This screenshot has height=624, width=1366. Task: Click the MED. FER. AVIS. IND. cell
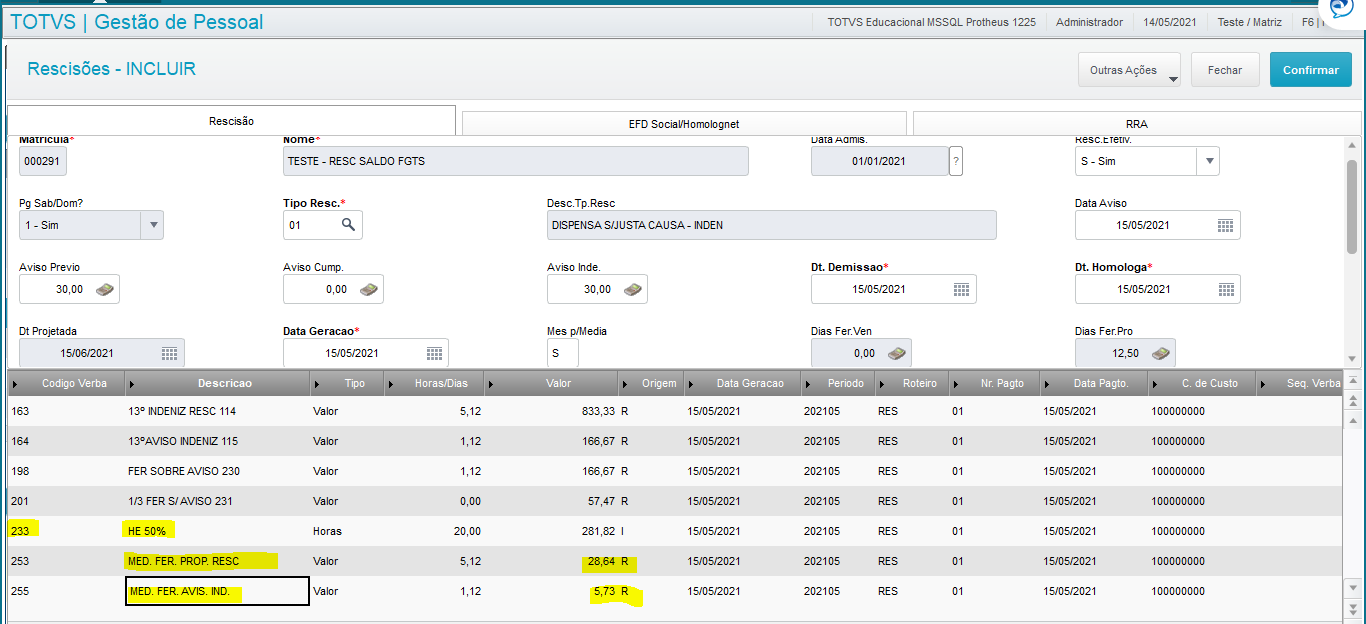pos(218,591)
